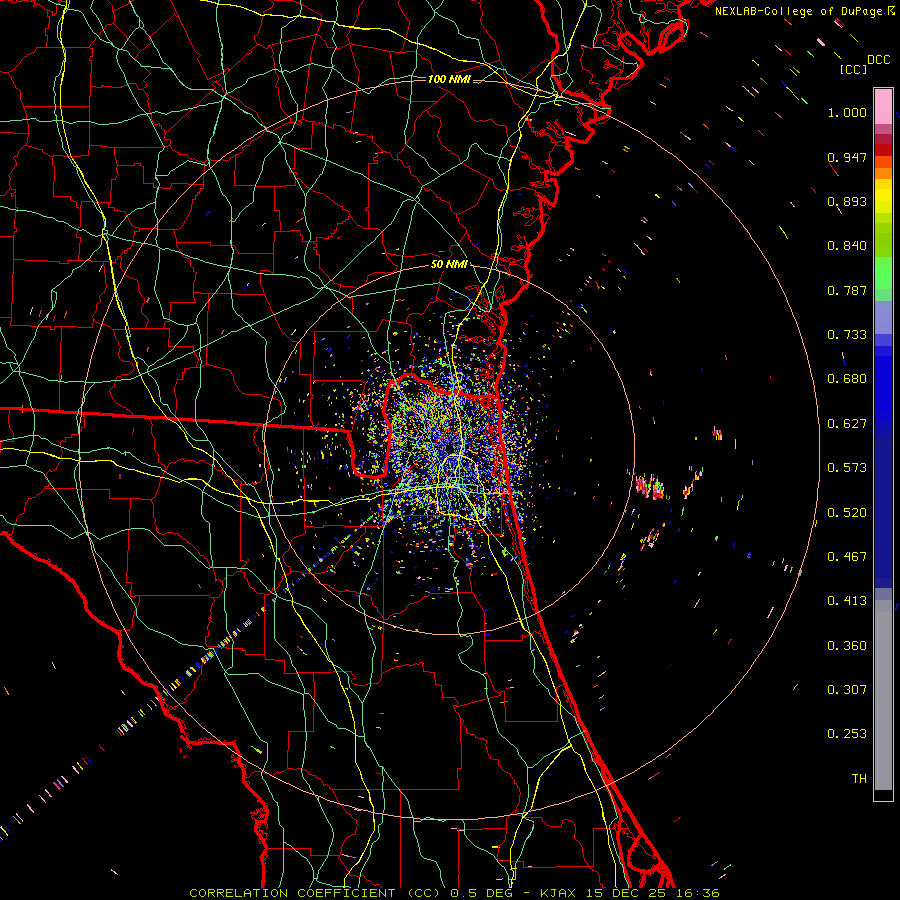Pick the pink swatch beside 1.000
This screenshot has width=900, height=900.
(883, 107)
